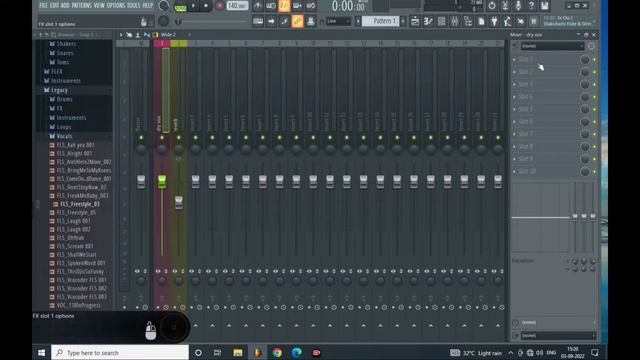The width and height of the screenshot is (640, 360).
Task: Open the Line snap dropdown
Action: tap(338, 21)
